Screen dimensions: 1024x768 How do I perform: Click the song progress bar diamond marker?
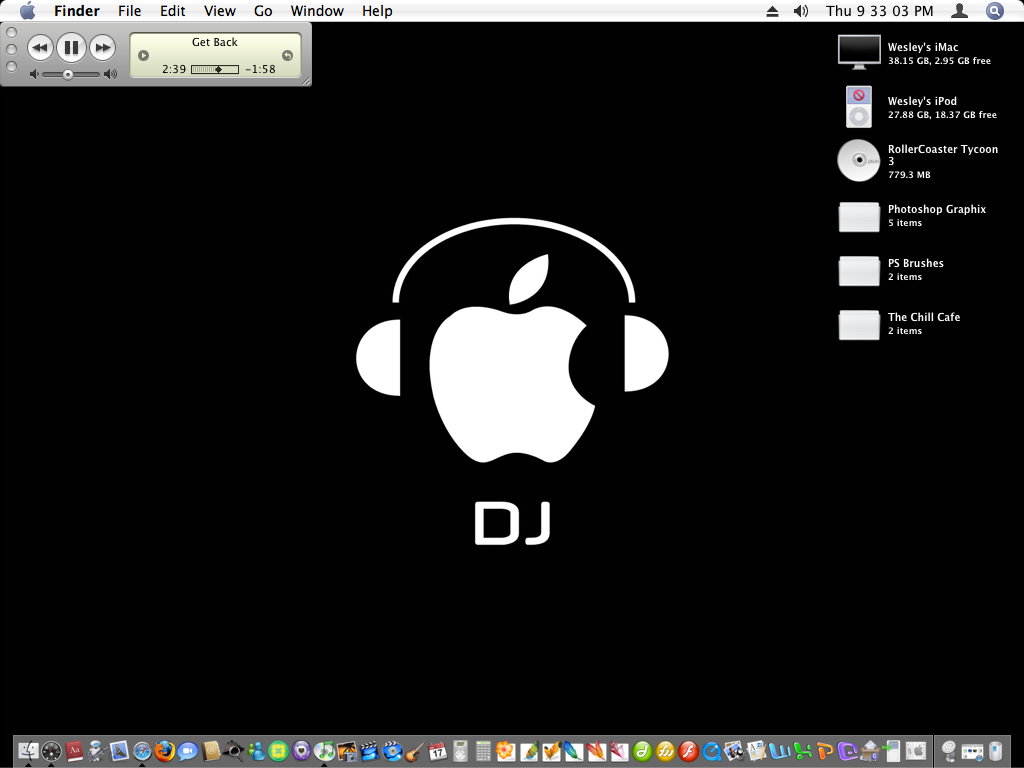(x=218, y=69)
